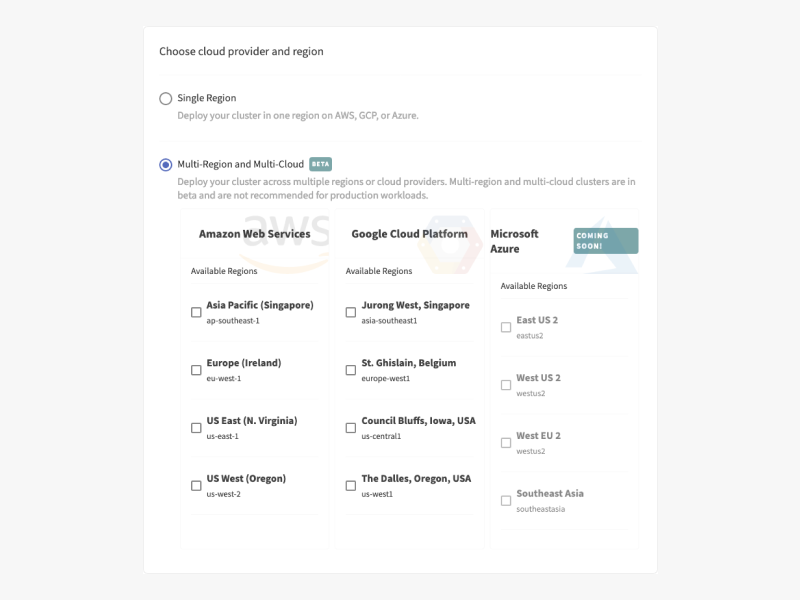Click the Coming Soon badge on Azure
The height and width of the screenshot is (600, 800).
click(606, 241)
